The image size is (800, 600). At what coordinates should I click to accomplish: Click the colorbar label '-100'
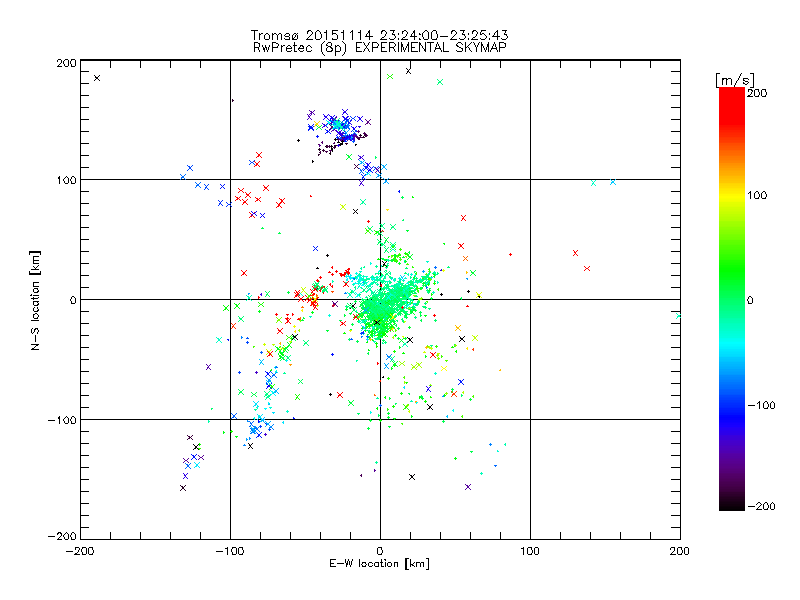761,406
